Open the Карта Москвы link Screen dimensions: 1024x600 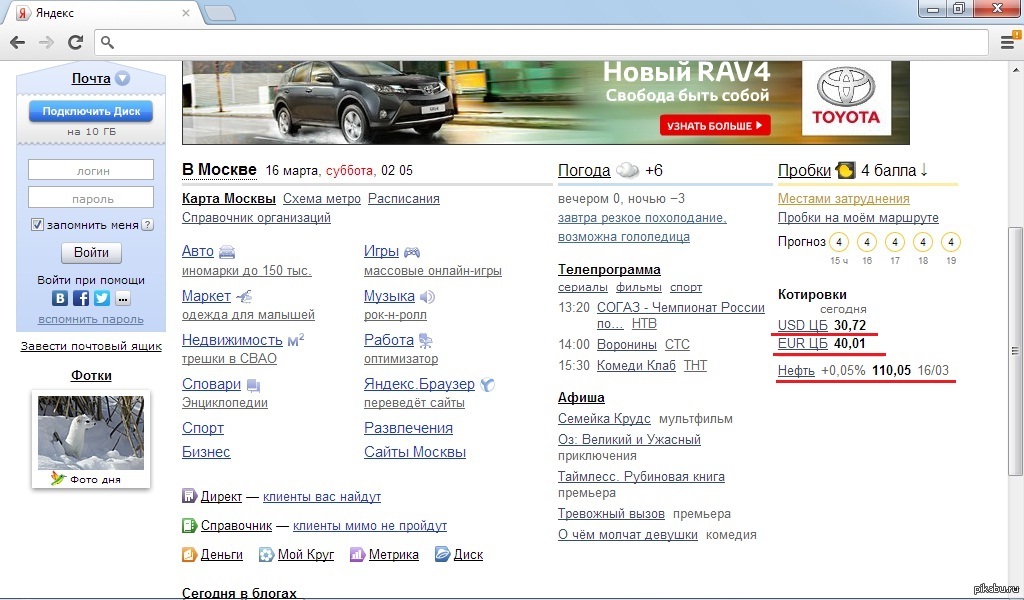228,199
